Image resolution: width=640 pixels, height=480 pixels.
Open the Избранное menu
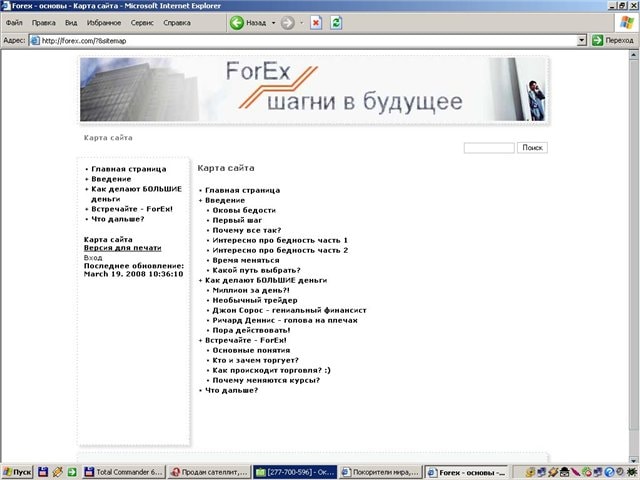(x=103, y=22)
